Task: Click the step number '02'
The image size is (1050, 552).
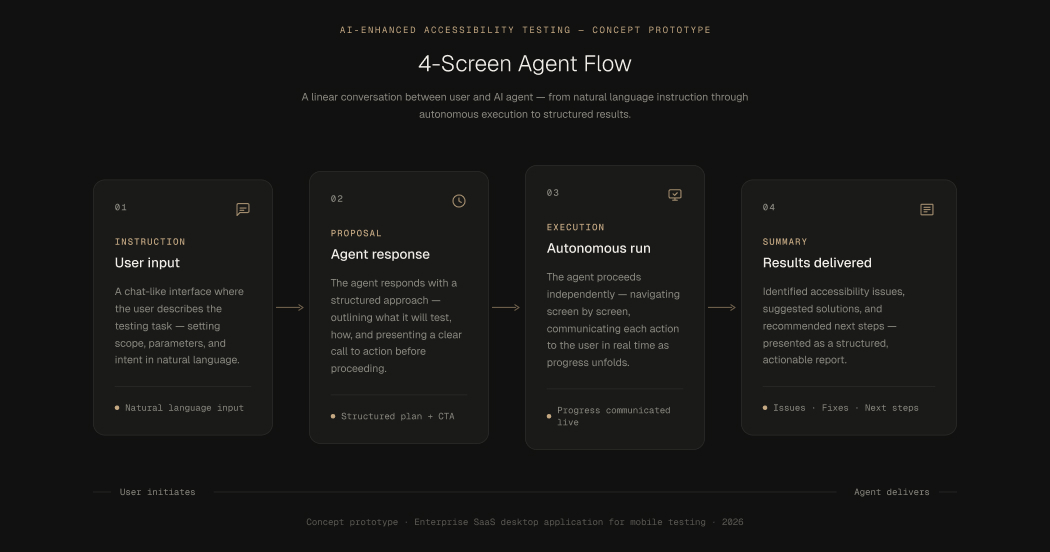Action: pyautogui.click(x=337, y=198)
